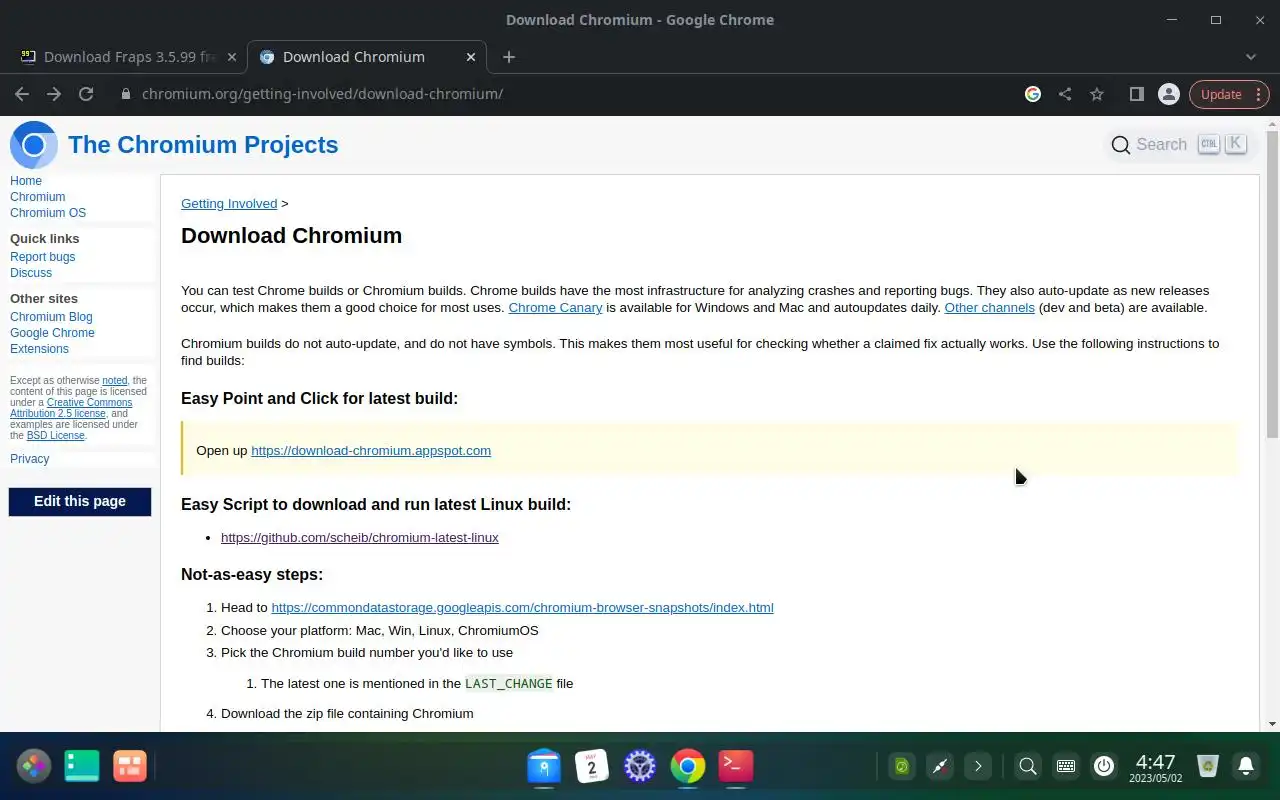1280x800 pixels.
Task: Open the red Terminal dock icon
Action: 736,766
